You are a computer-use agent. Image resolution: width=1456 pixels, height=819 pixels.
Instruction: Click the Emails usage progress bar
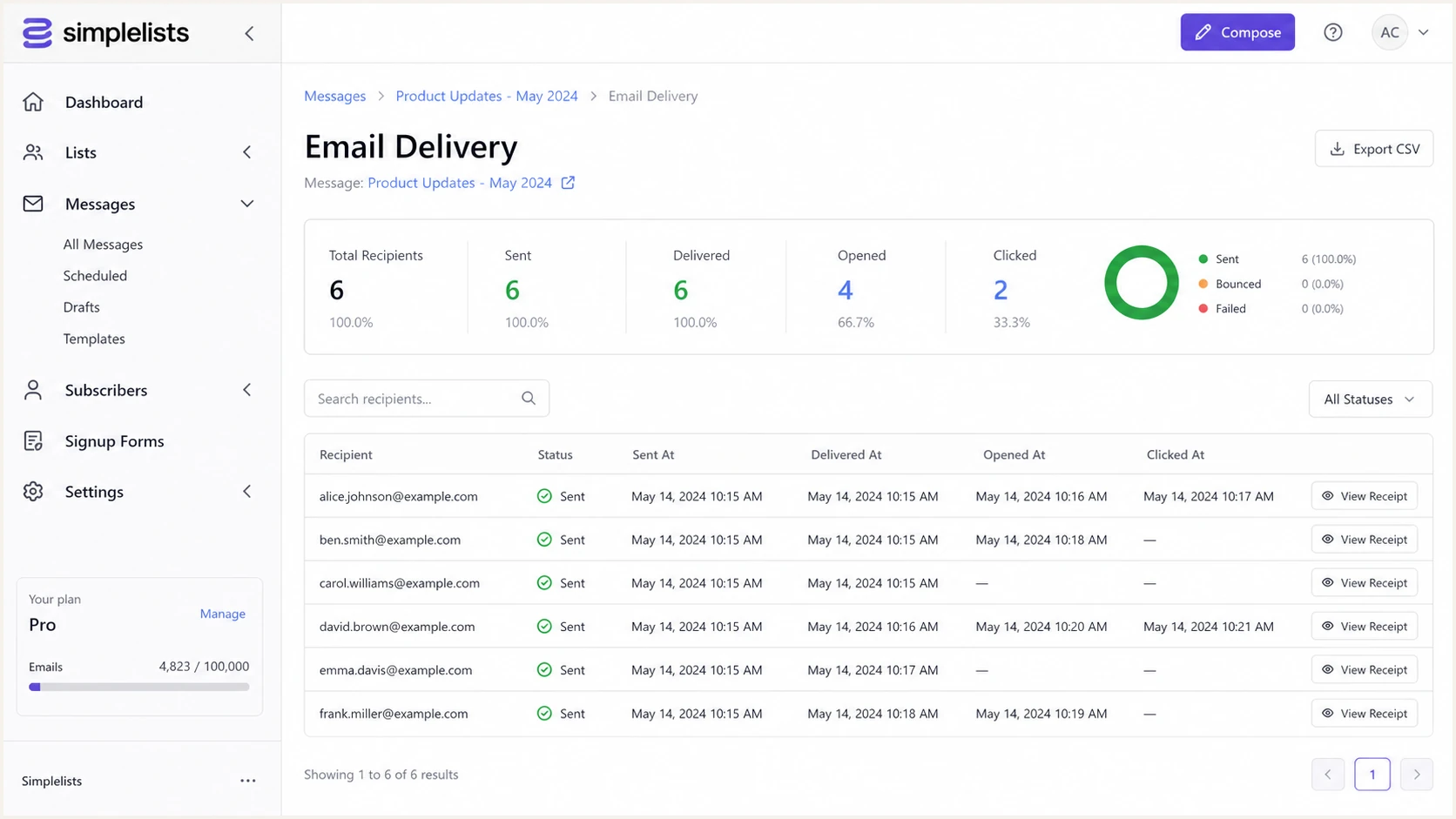click(139, 687)
